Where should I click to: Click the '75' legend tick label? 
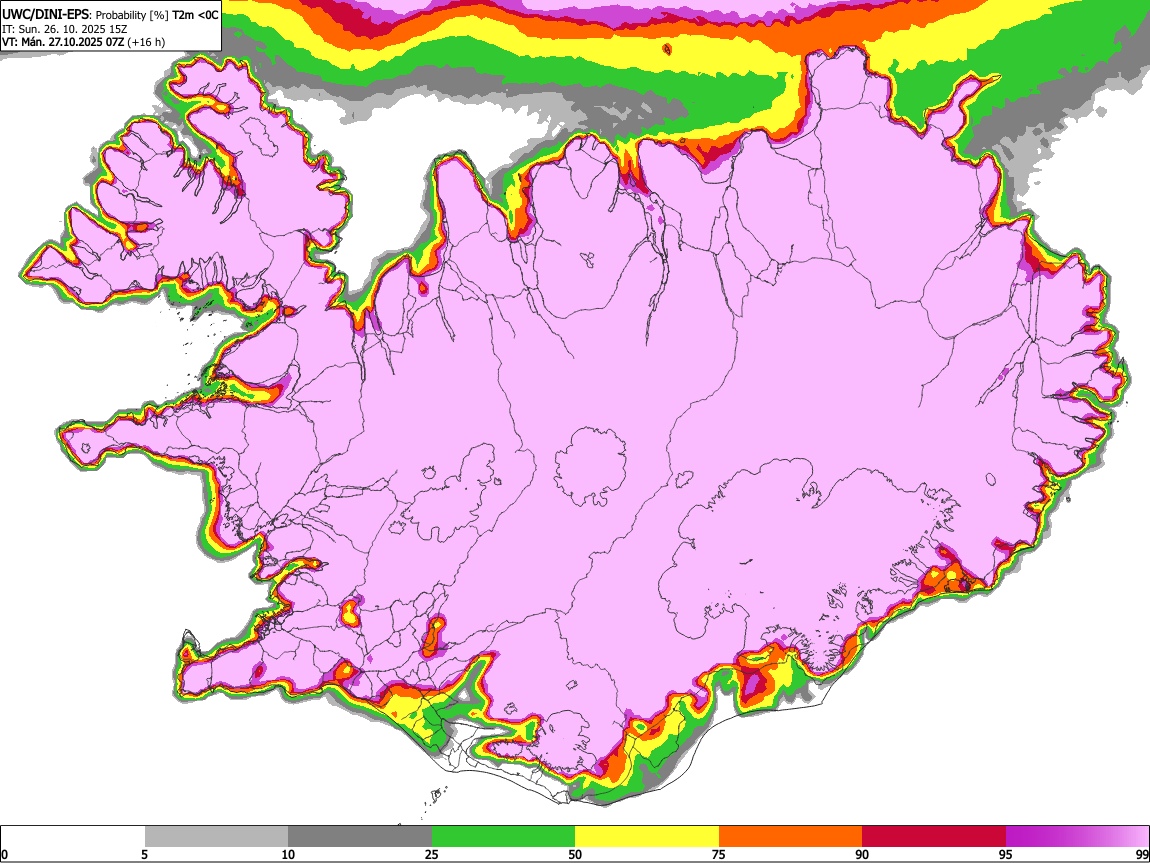click(719, 855)
